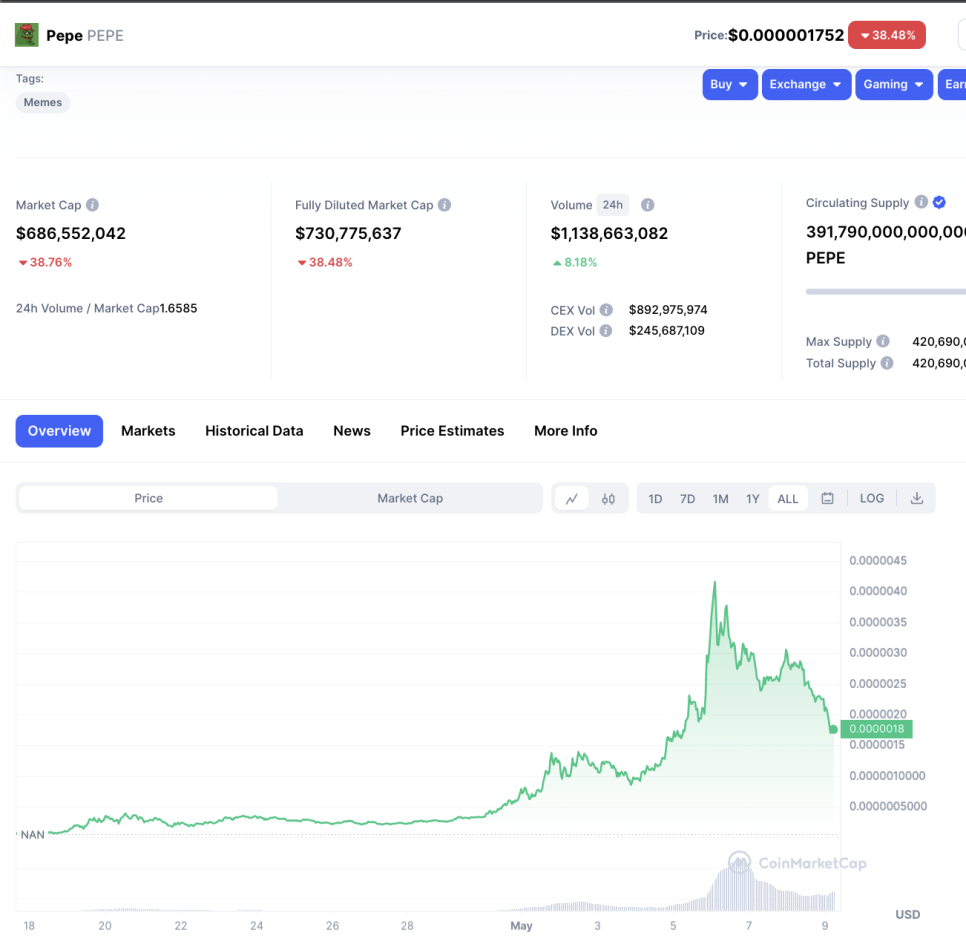
Task: Set chart range to 1D
Action: pos(655,499)
